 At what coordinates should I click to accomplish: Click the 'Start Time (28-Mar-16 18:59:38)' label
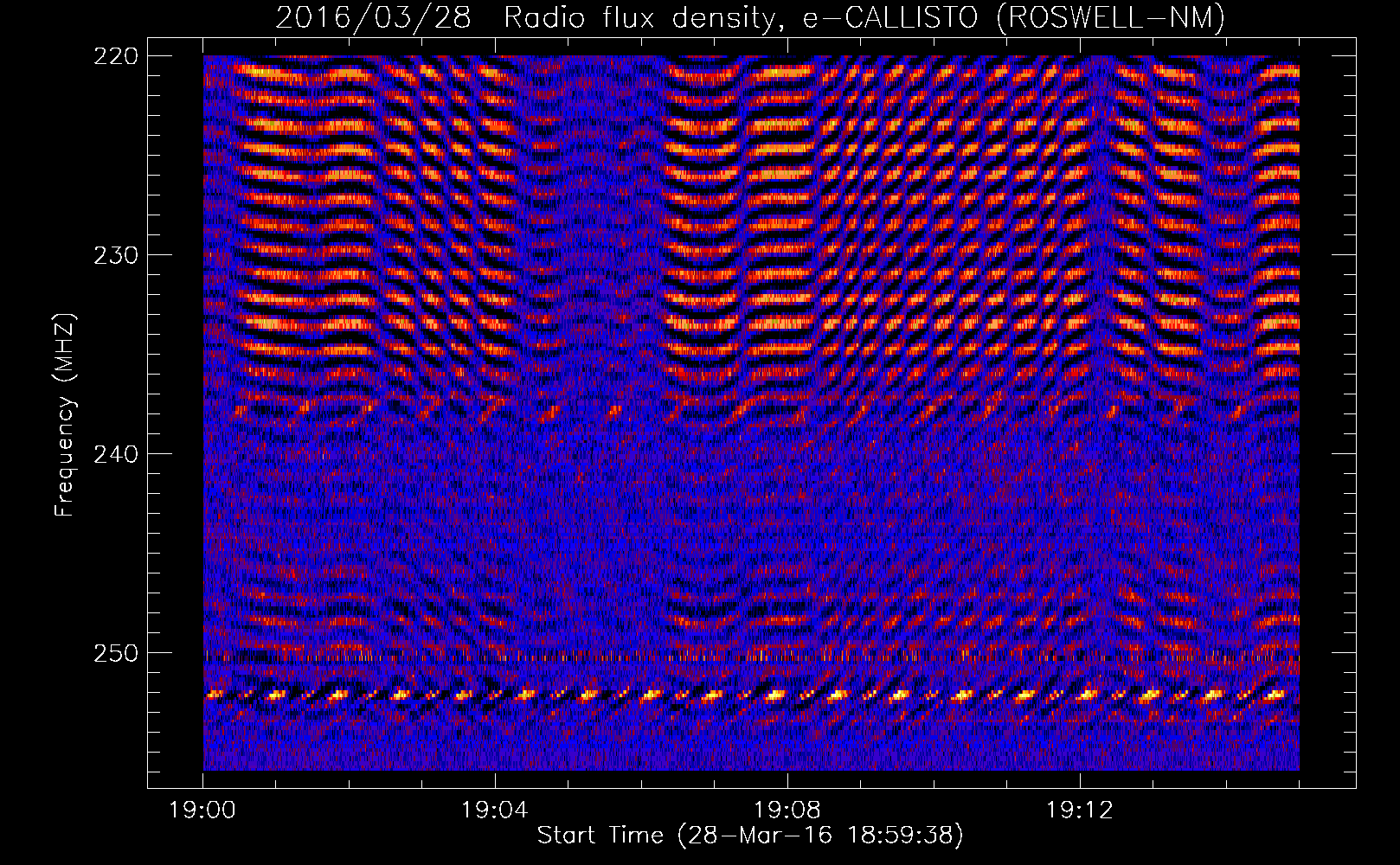(x=749, y=836)
